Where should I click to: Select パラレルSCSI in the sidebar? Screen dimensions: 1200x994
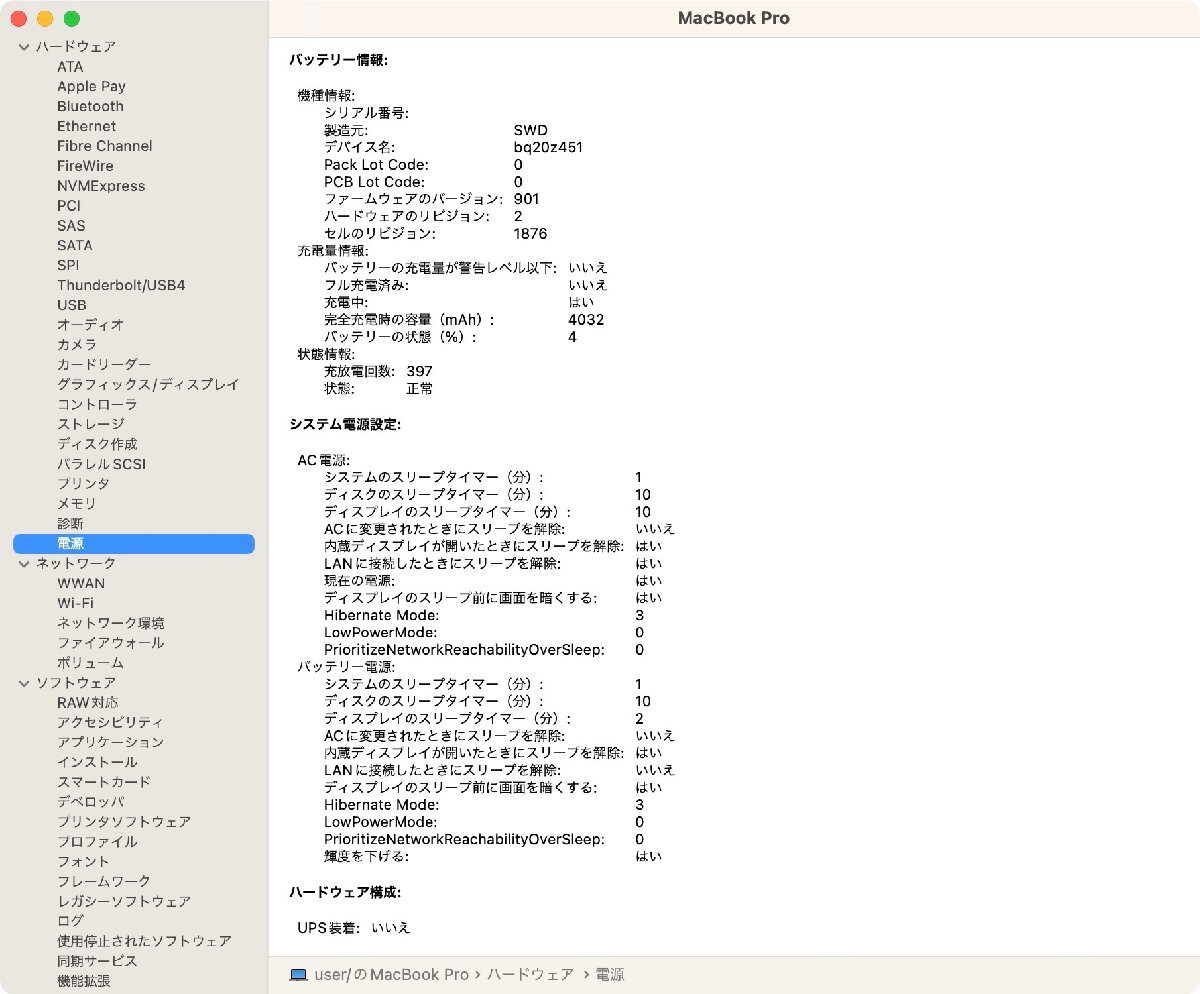click(x=101, y=464)
